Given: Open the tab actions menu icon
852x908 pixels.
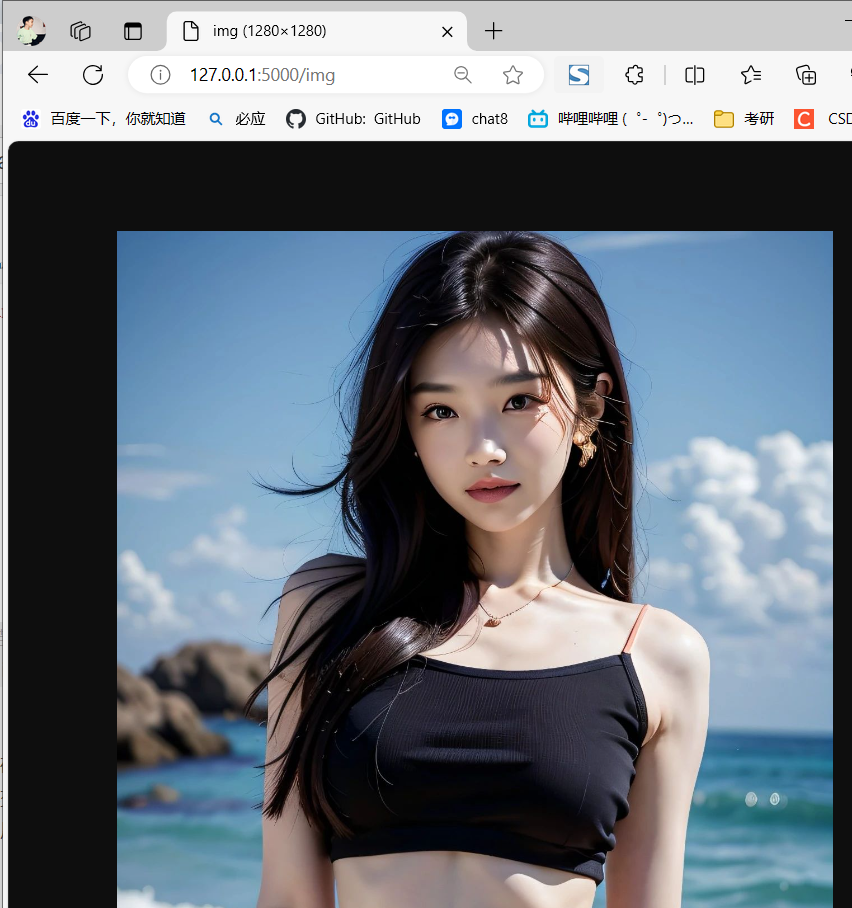Looking at the screenshot, I should click(x=133, y=31).
